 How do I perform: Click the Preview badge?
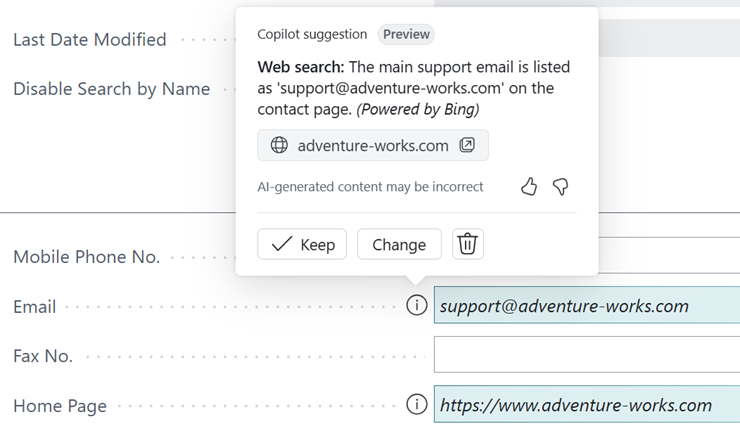406,34
